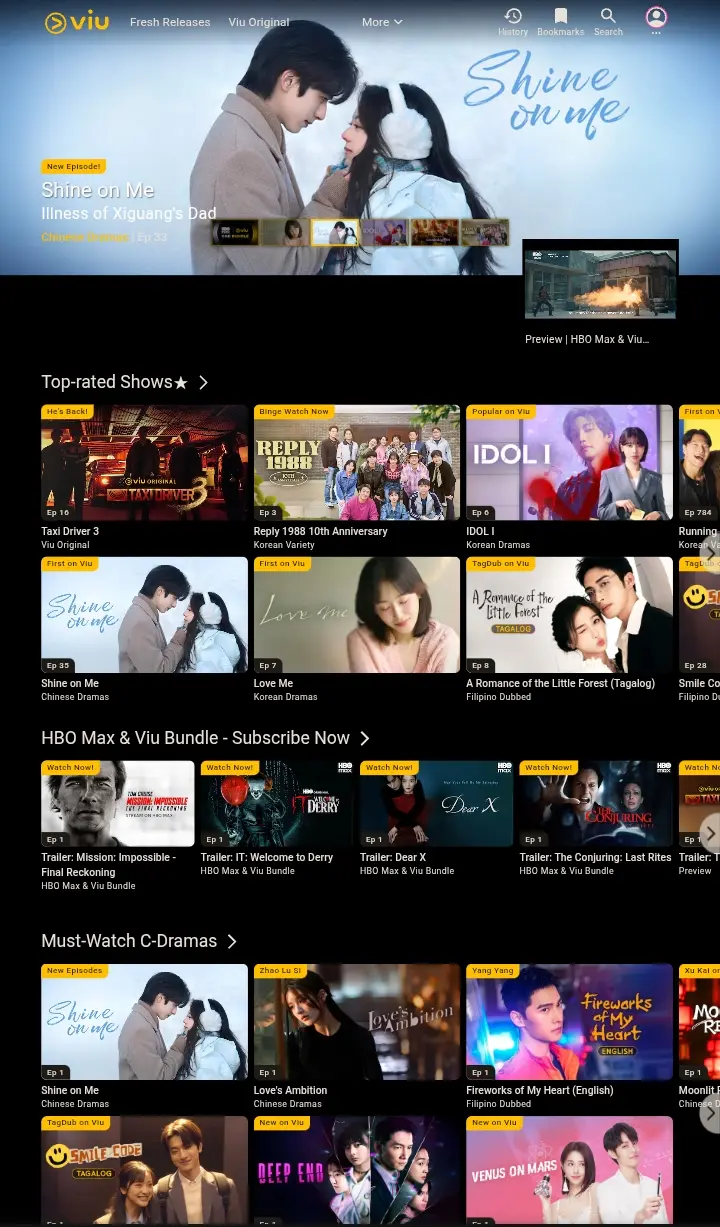Open HBO Max & Viu Bundle heading
Image resolution: width=720 pixels, height=1227 pixels.
(195, 738)
